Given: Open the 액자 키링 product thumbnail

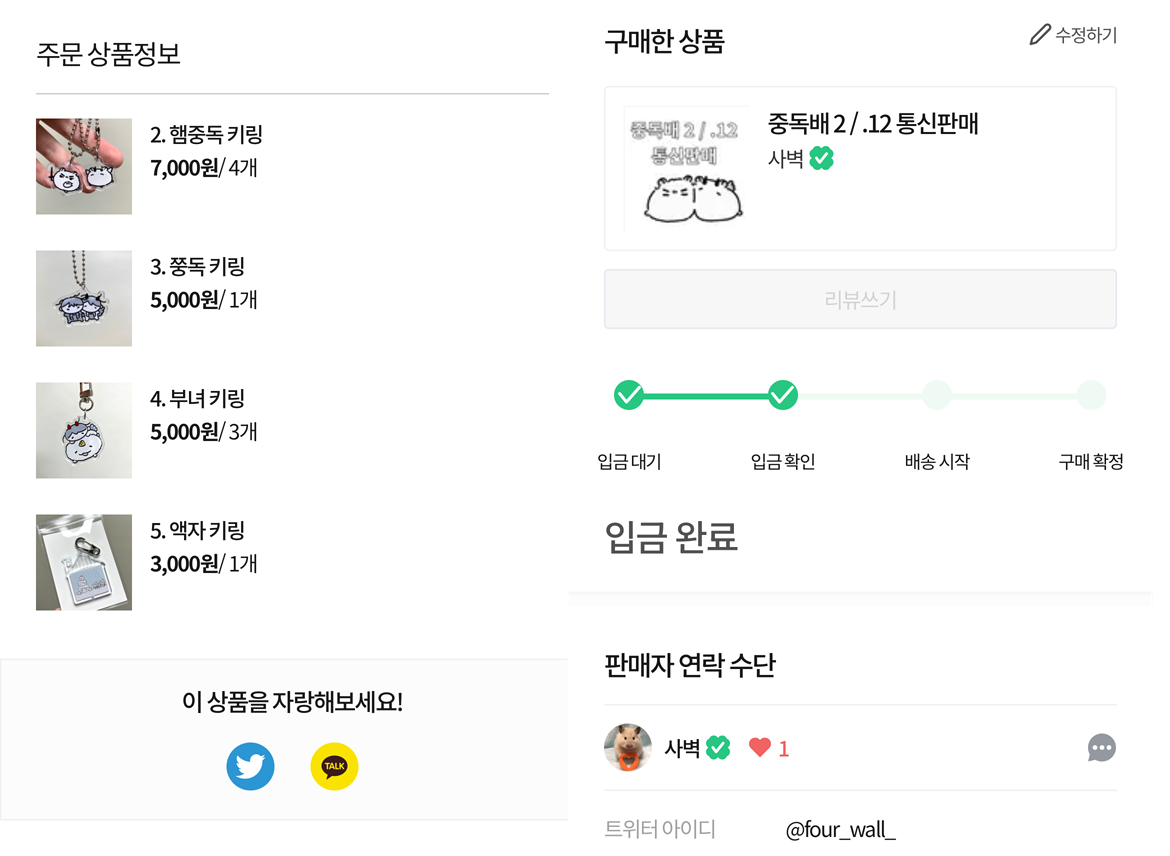Looking at the screenshot, I should (x=84, y=562).
